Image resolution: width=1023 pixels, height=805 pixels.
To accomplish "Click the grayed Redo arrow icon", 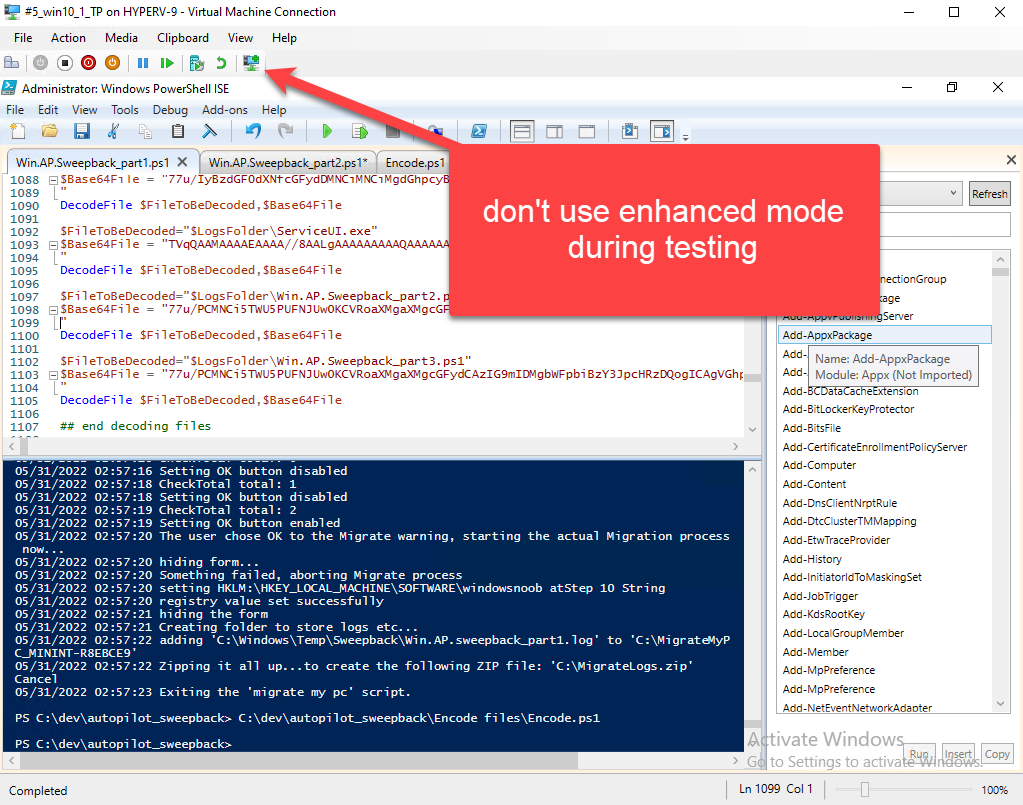I will coord(285,131).
